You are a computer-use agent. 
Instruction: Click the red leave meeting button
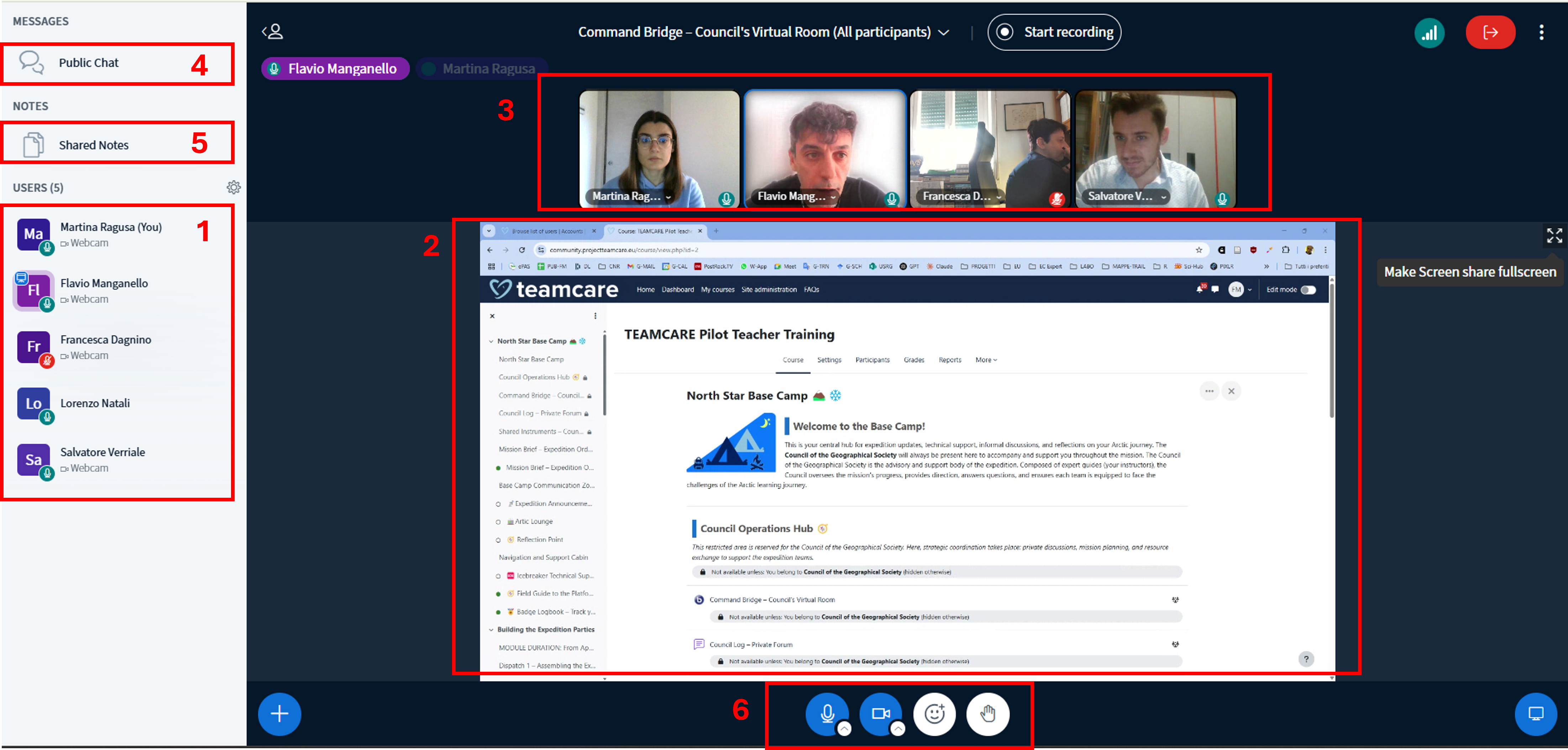[1490, 32]
